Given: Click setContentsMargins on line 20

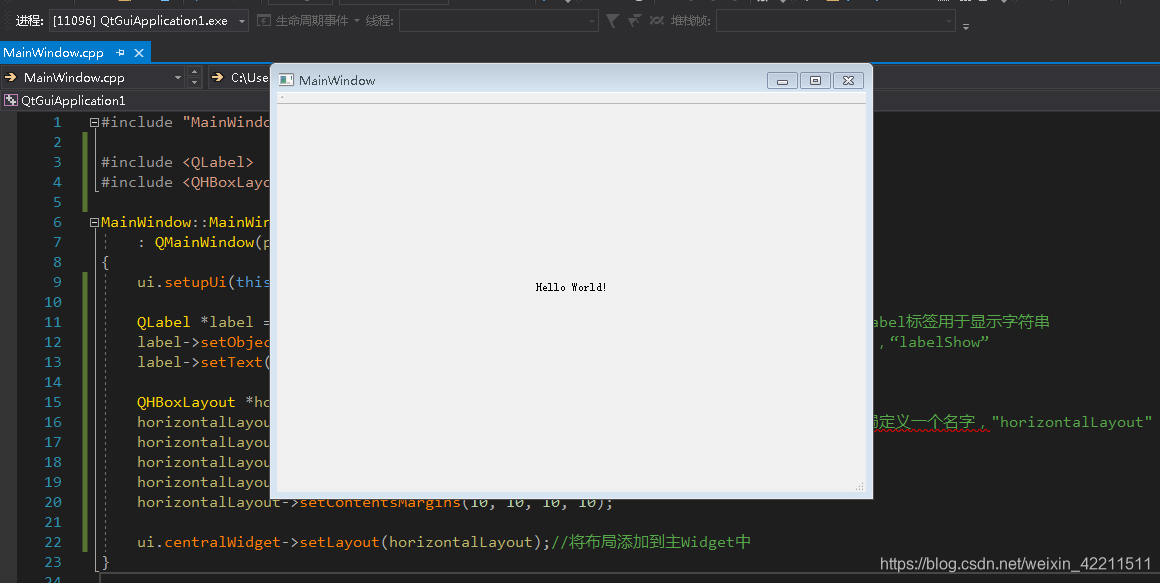Looking at the screenshot, I should (x=380, y=502).
